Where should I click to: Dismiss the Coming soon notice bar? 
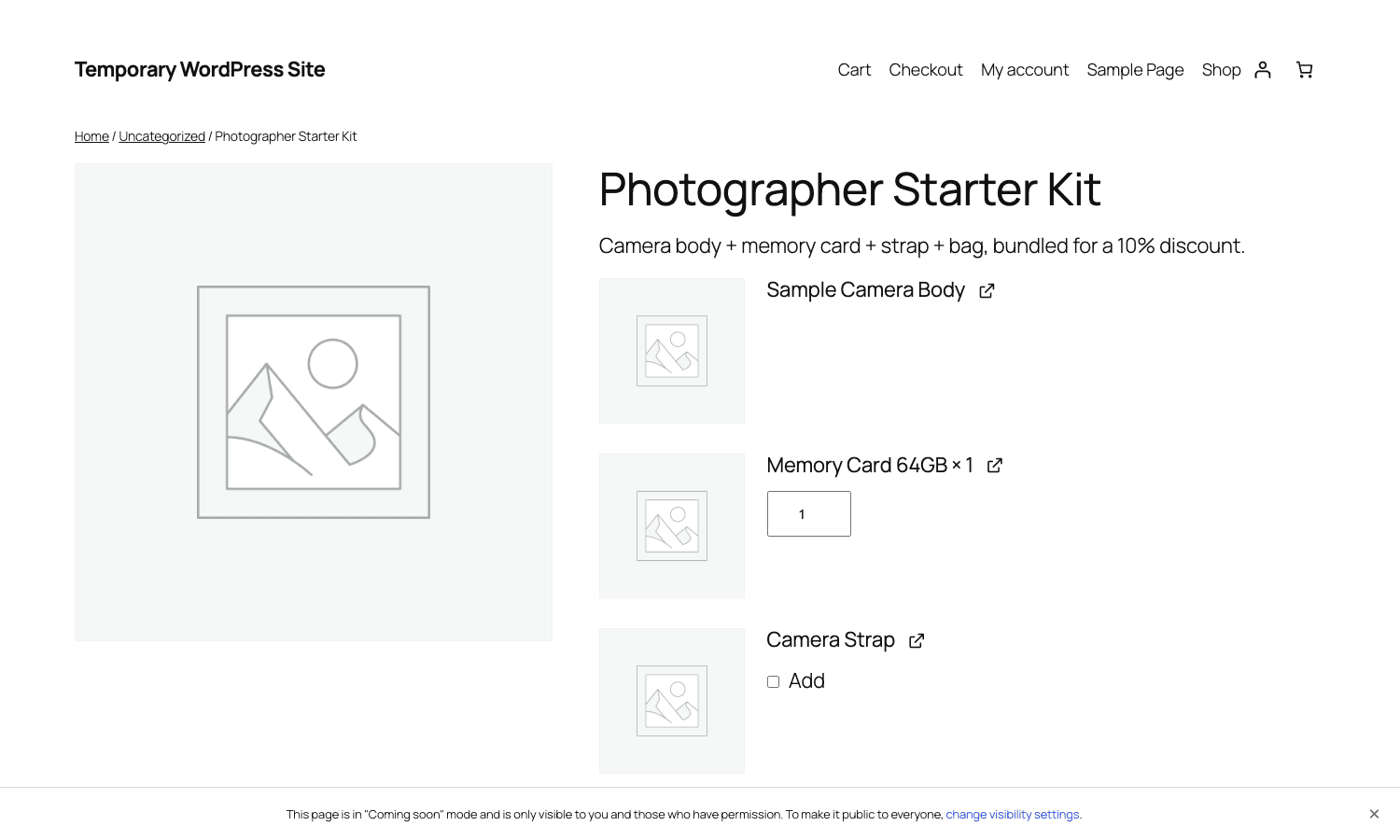tap(1374, 814)
